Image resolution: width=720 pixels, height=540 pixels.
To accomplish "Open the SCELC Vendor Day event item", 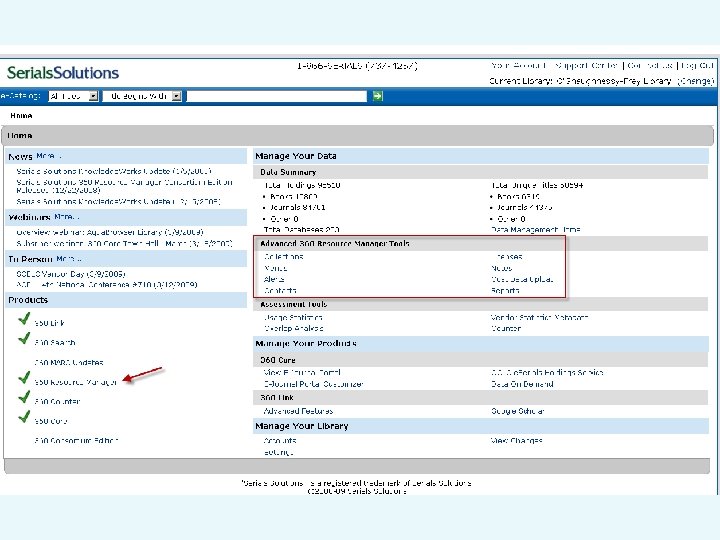I will tap(71, 274).
